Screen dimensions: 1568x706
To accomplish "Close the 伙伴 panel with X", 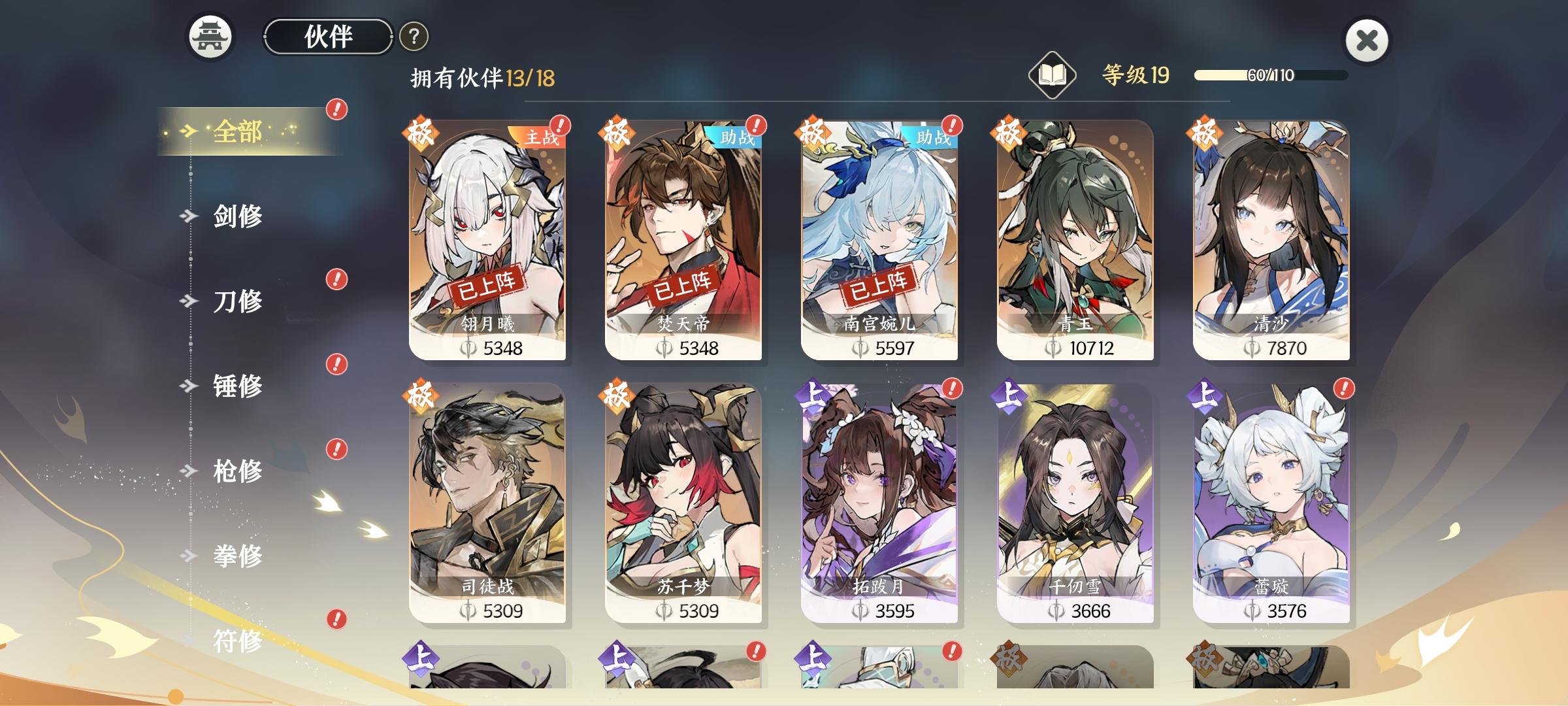I will click(1367, 41).
